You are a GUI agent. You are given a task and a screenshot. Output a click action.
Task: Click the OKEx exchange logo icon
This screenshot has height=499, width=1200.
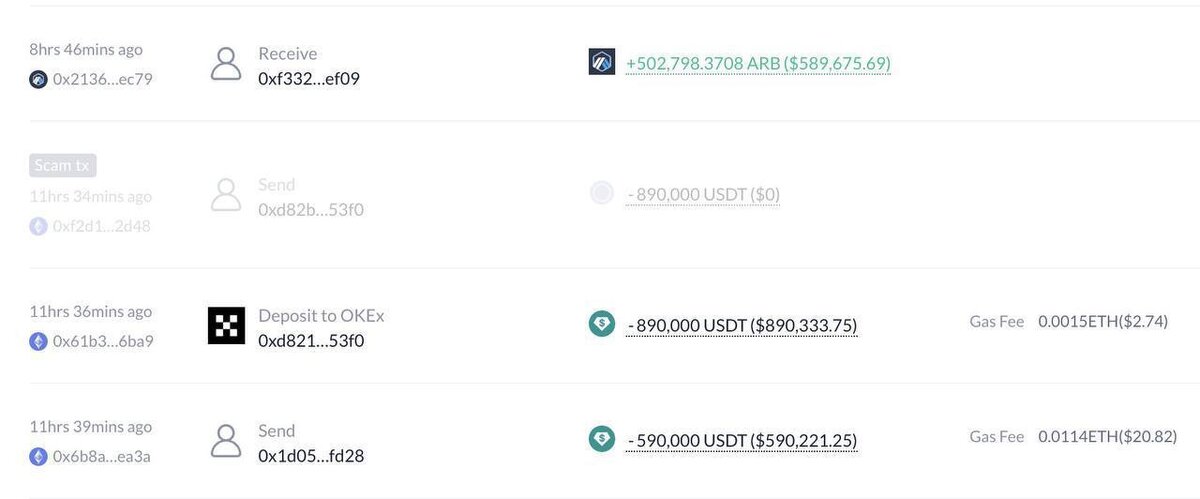pyautogui.click(x=226, y=326)
